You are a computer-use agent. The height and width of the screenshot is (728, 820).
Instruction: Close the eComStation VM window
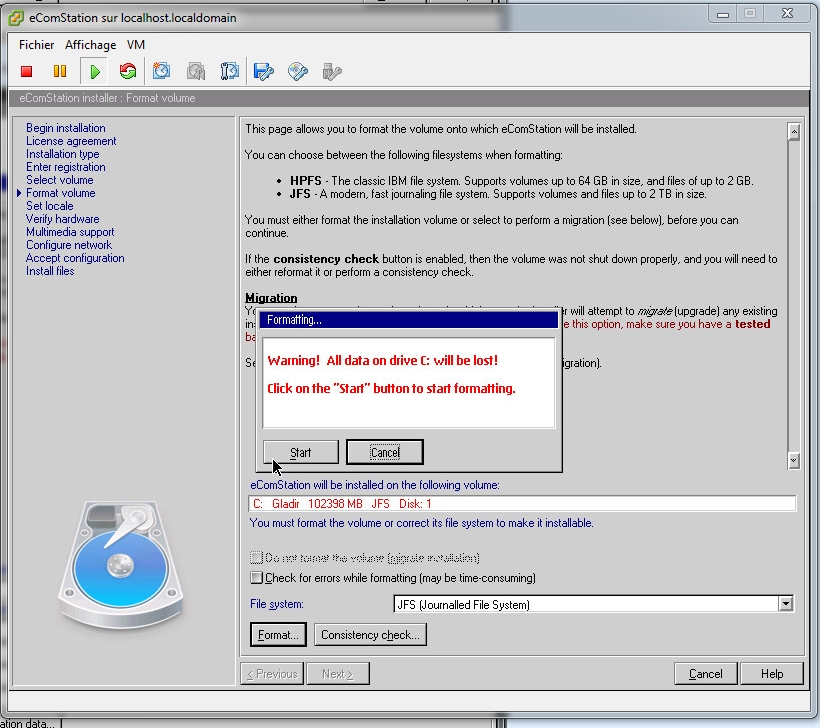pyautogui.click(x=788, y=14)
